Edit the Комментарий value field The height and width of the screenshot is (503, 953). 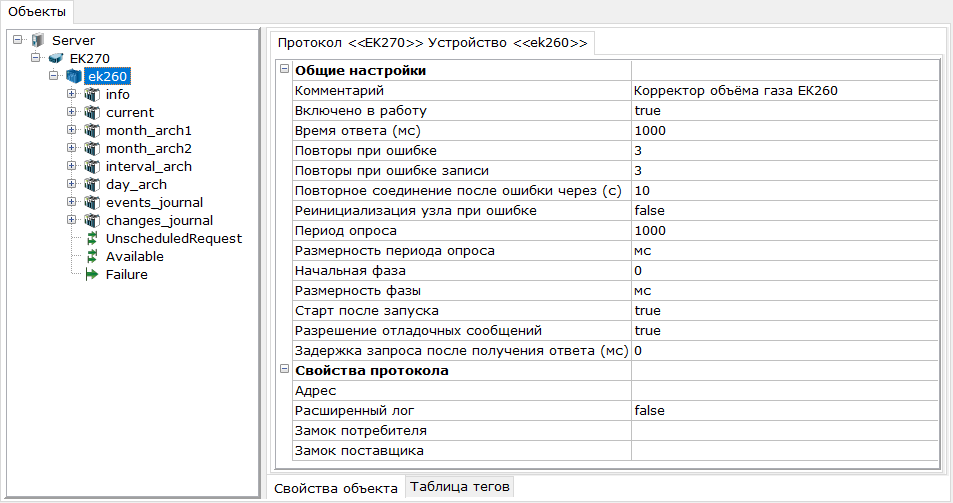coord(785,91)
